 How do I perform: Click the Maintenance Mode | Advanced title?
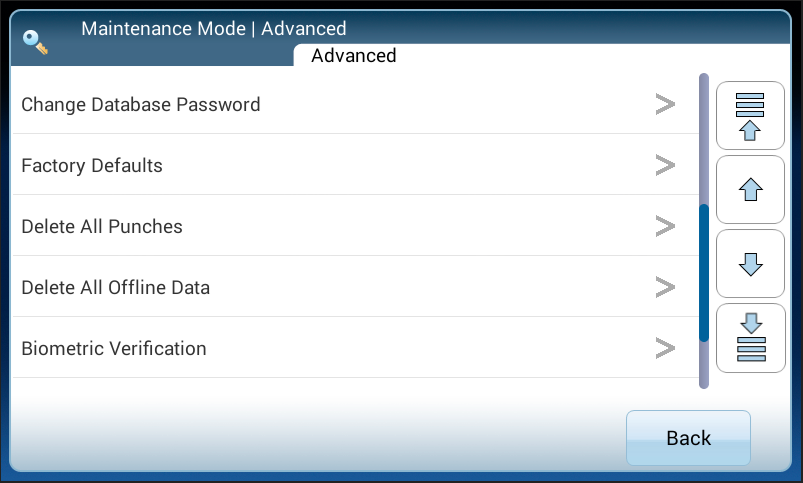(x=214, y=28)
